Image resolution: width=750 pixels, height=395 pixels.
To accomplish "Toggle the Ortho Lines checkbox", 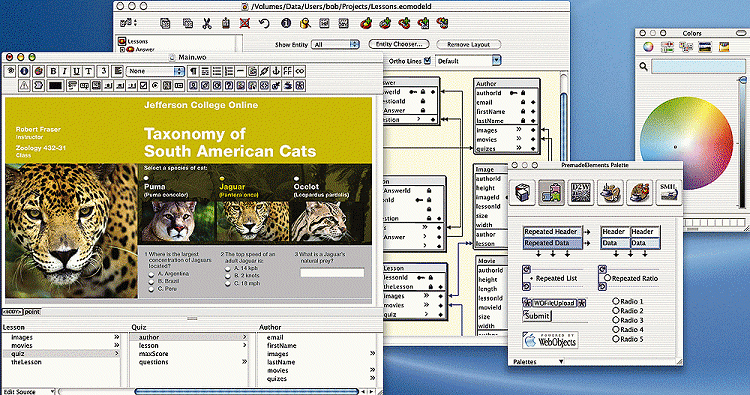I will pyautogui.click(x=427, y=61).
